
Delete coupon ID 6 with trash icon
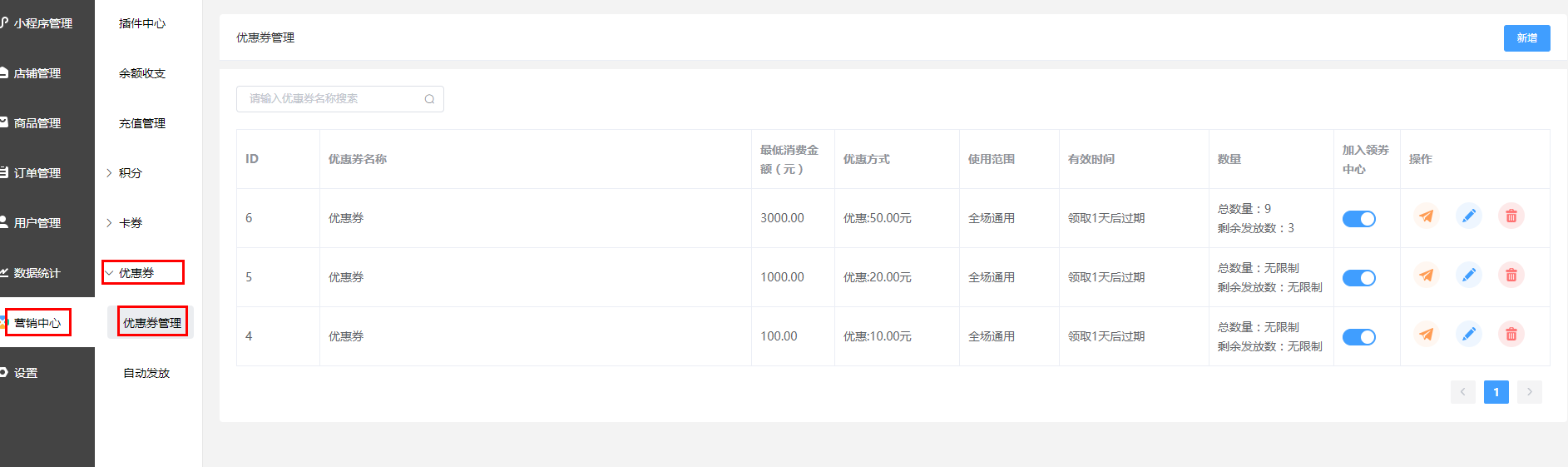[x=1511, y=216]
